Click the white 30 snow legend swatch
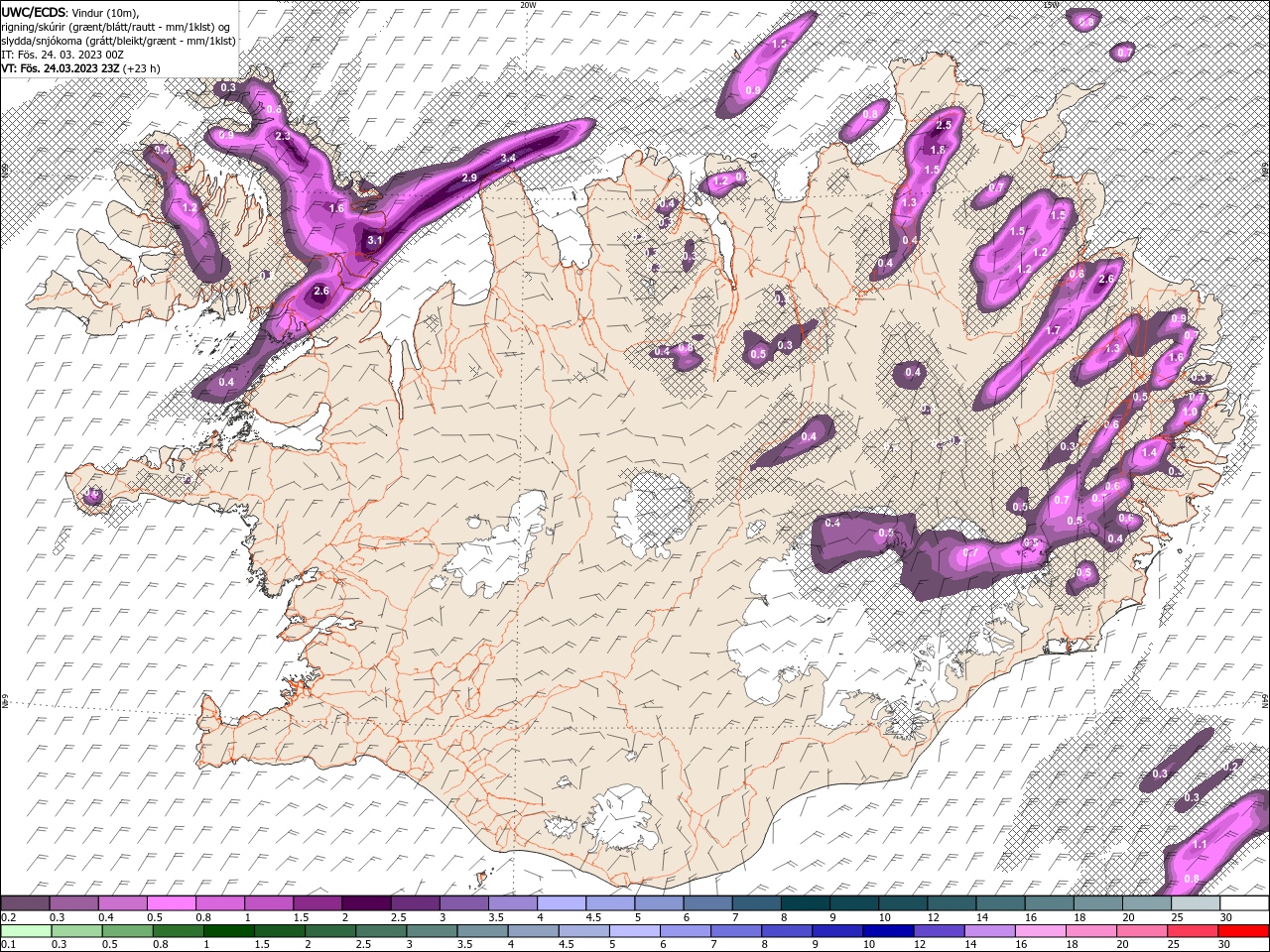The width and height of the screenshot is (1270, 952). pyautogui.click(x=1244, y=903)
